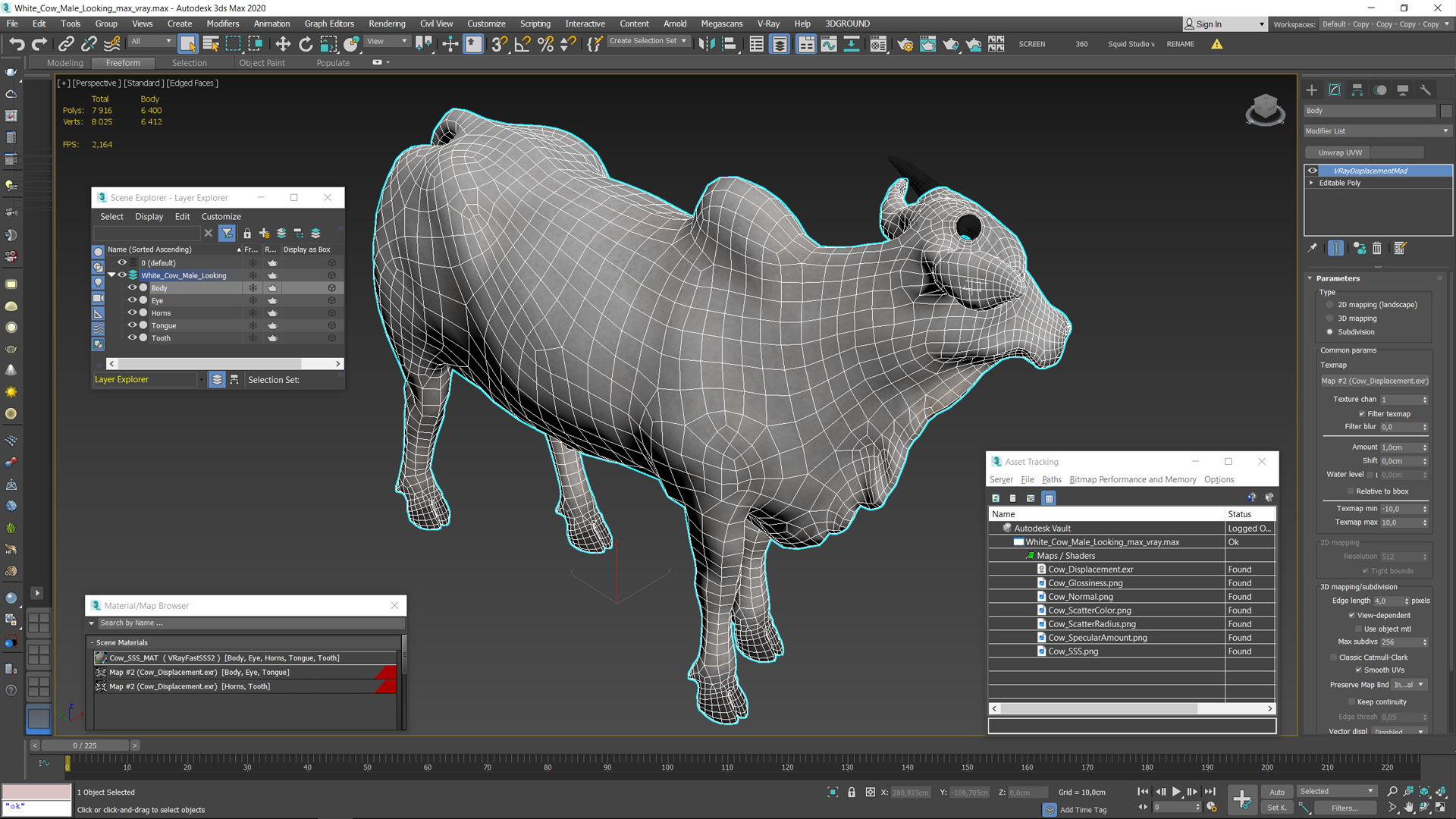Click the Undo arrow in the main toolbar

point(17,44)
